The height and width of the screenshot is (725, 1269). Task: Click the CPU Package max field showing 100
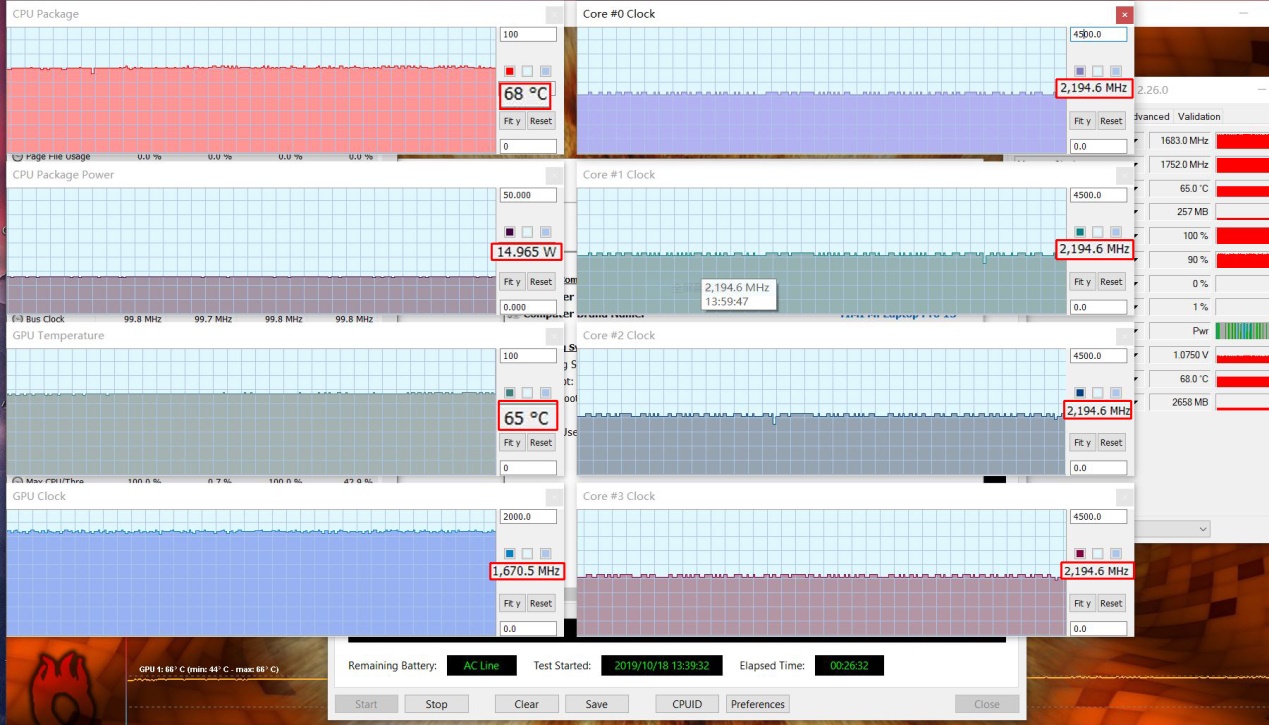pyautogui.click(x=528, y=34)
